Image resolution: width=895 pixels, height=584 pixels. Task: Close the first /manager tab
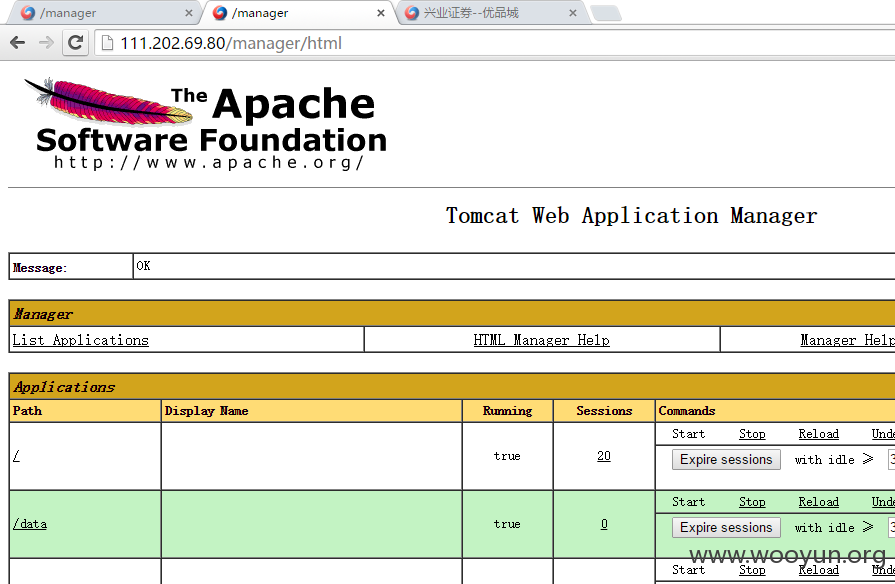pos(188,13)
